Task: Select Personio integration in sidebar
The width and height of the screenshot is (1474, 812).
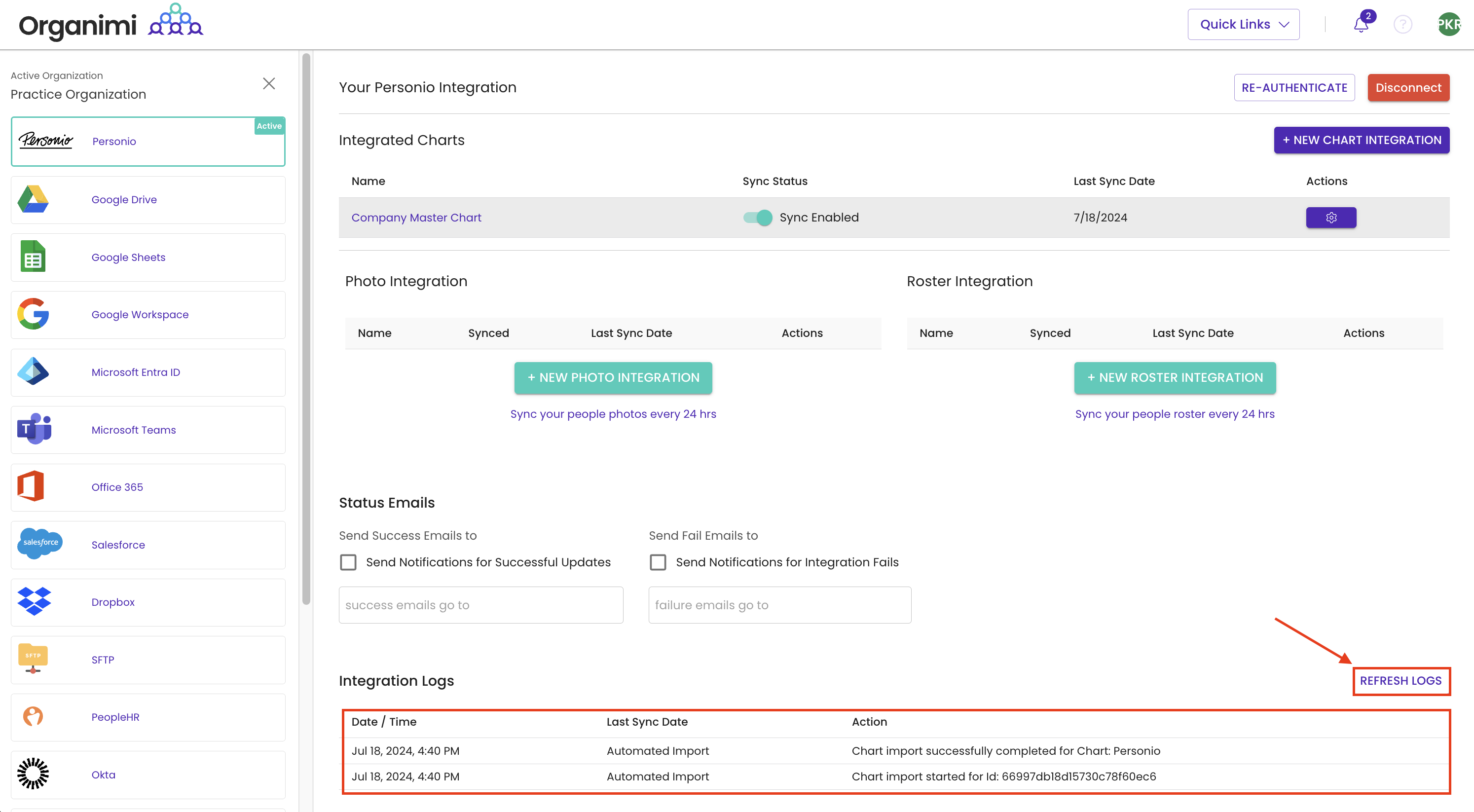Action: pos(148,142)
